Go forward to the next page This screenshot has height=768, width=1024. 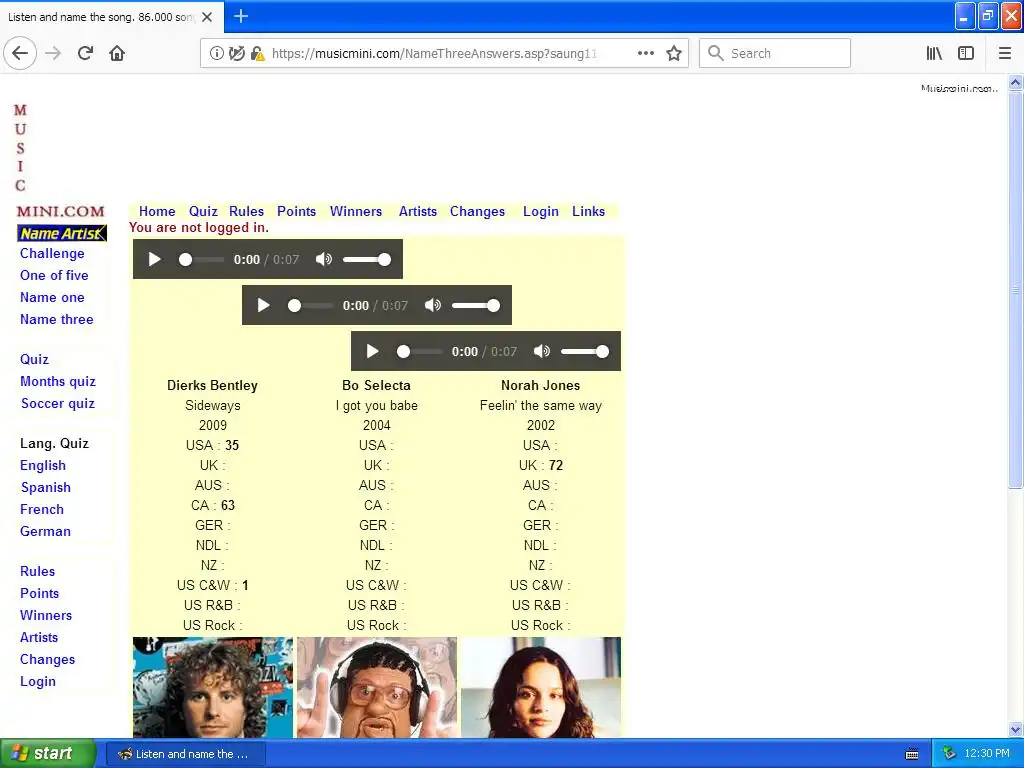[54, 53]
